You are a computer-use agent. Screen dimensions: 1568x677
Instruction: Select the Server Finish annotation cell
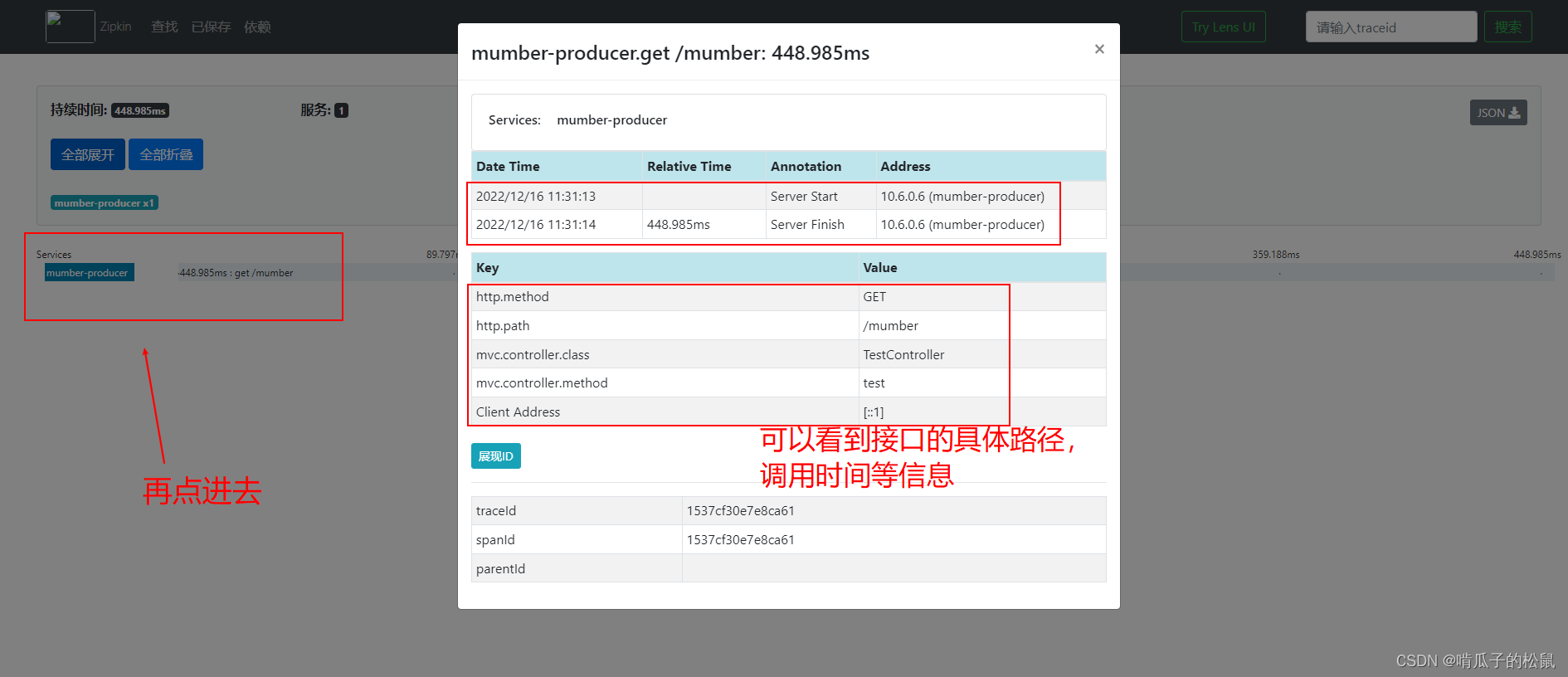click(x=821, y=225)
